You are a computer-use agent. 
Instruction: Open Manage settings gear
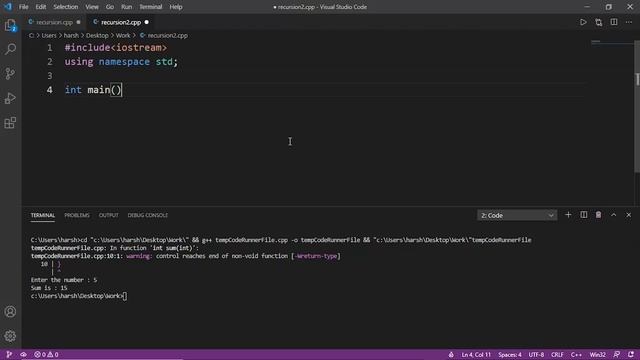pos(10,336)
